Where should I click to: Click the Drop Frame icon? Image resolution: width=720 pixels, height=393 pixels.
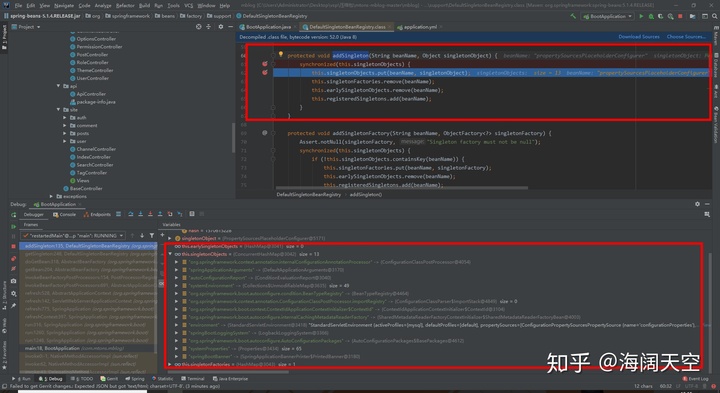pyautogui.click(x=170, y=214)
